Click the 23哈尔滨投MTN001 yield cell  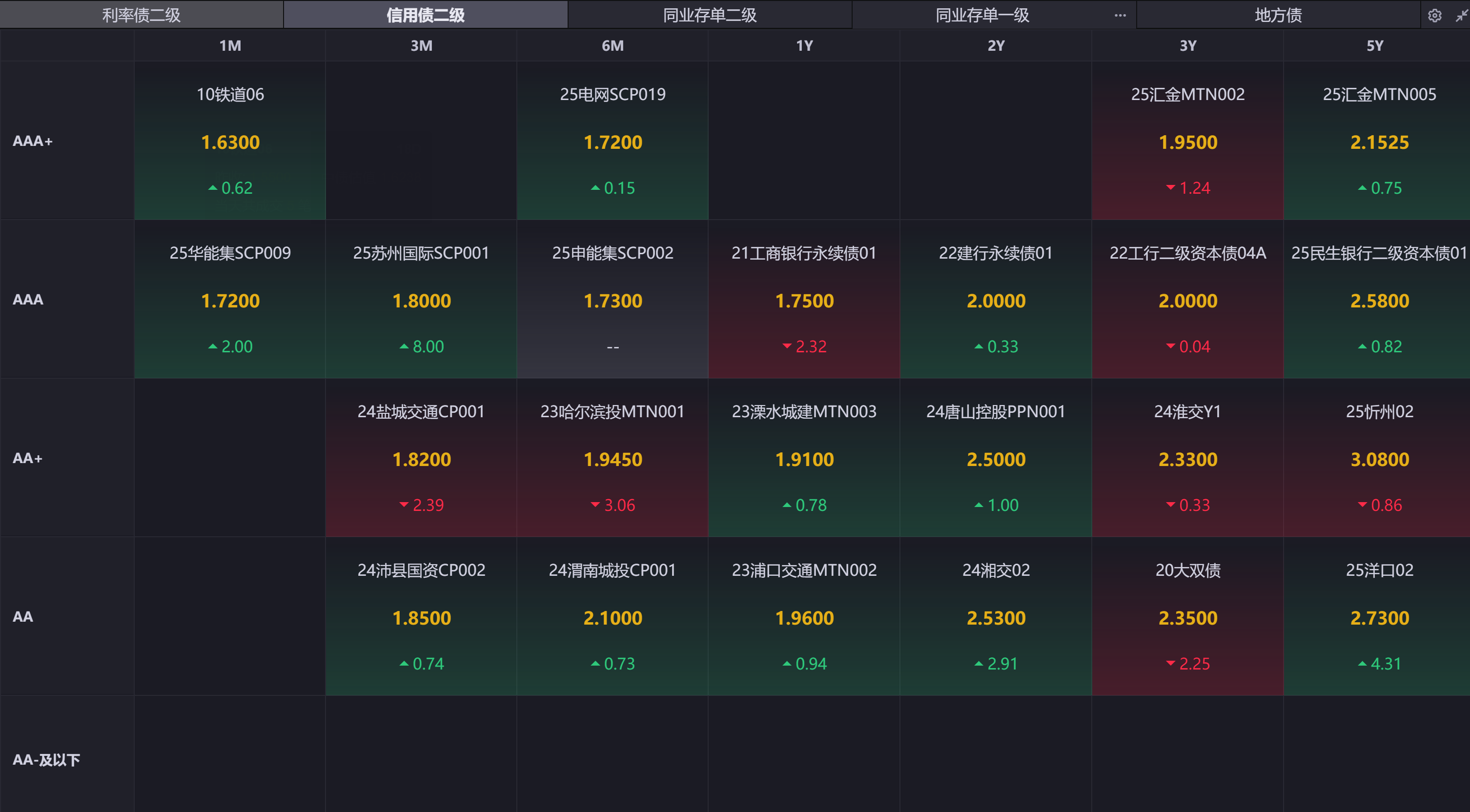tap(612, 459)
